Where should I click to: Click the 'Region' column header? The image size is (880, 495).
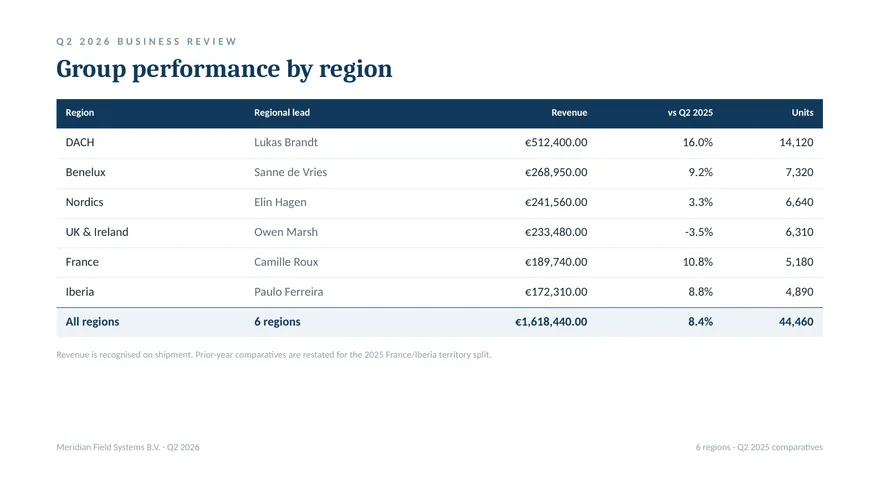80,113
